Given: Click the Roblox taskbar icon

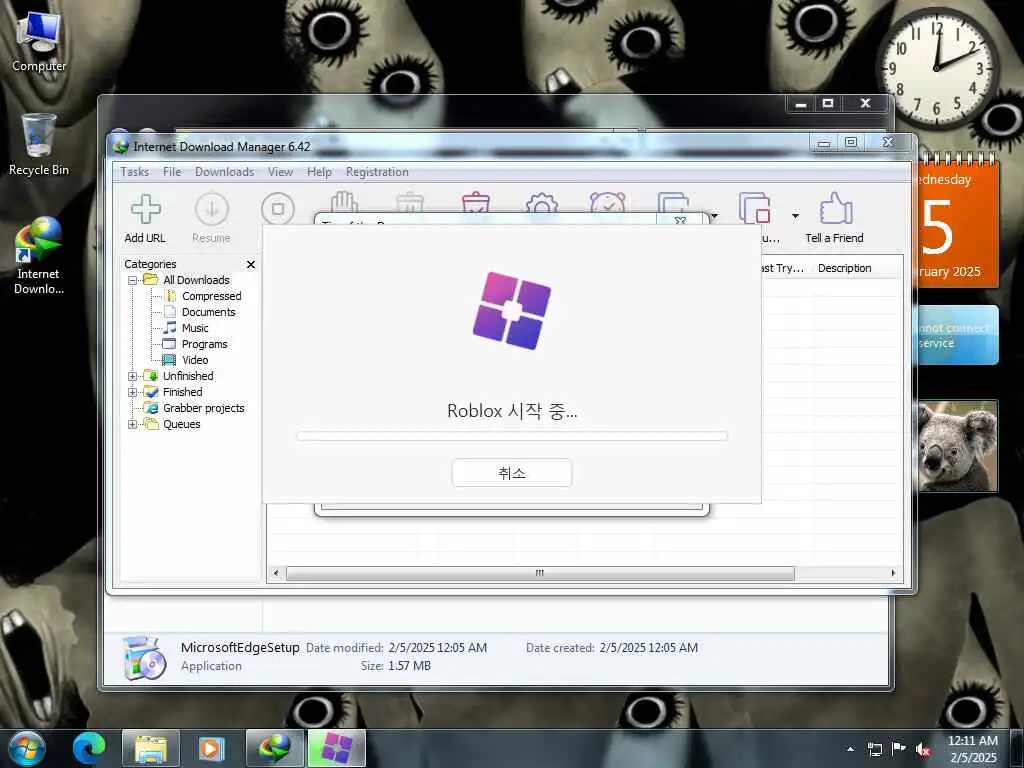Looking at the screenshot, I should (336, 748).
